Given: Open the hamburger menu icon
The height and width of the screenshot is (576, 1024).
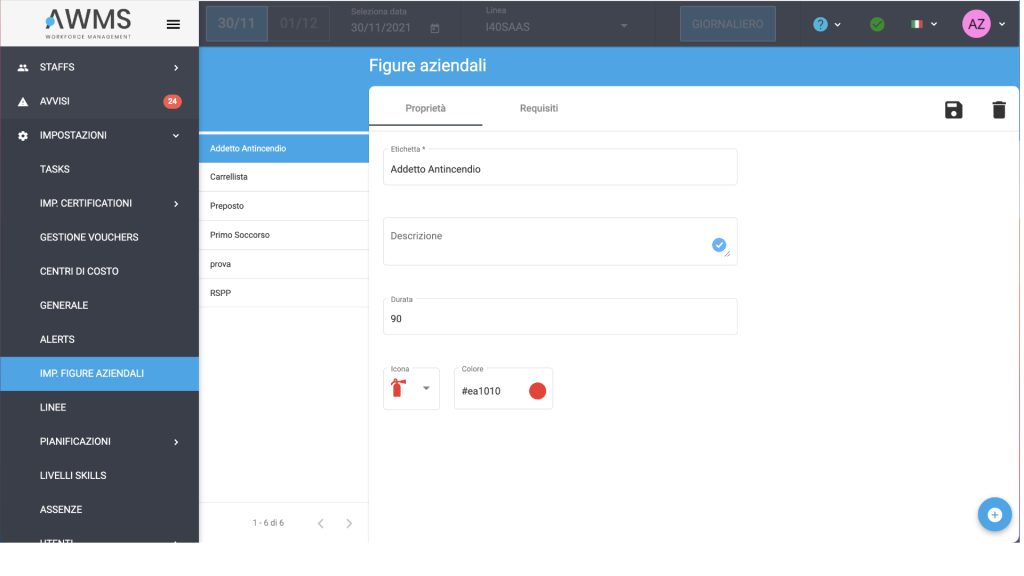Looking at the screenshot, I should point(173,24).
